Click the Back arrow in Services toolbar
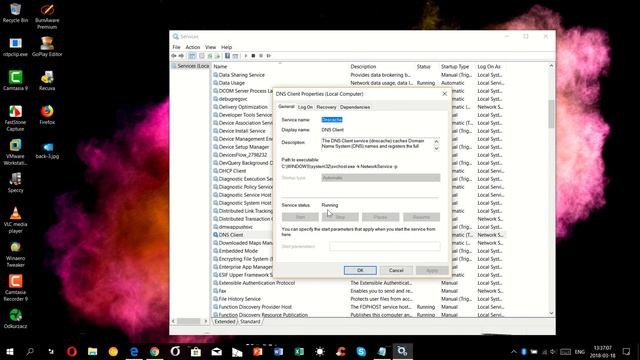This screenshot has height=360, width=640. [x=174, y=56]
